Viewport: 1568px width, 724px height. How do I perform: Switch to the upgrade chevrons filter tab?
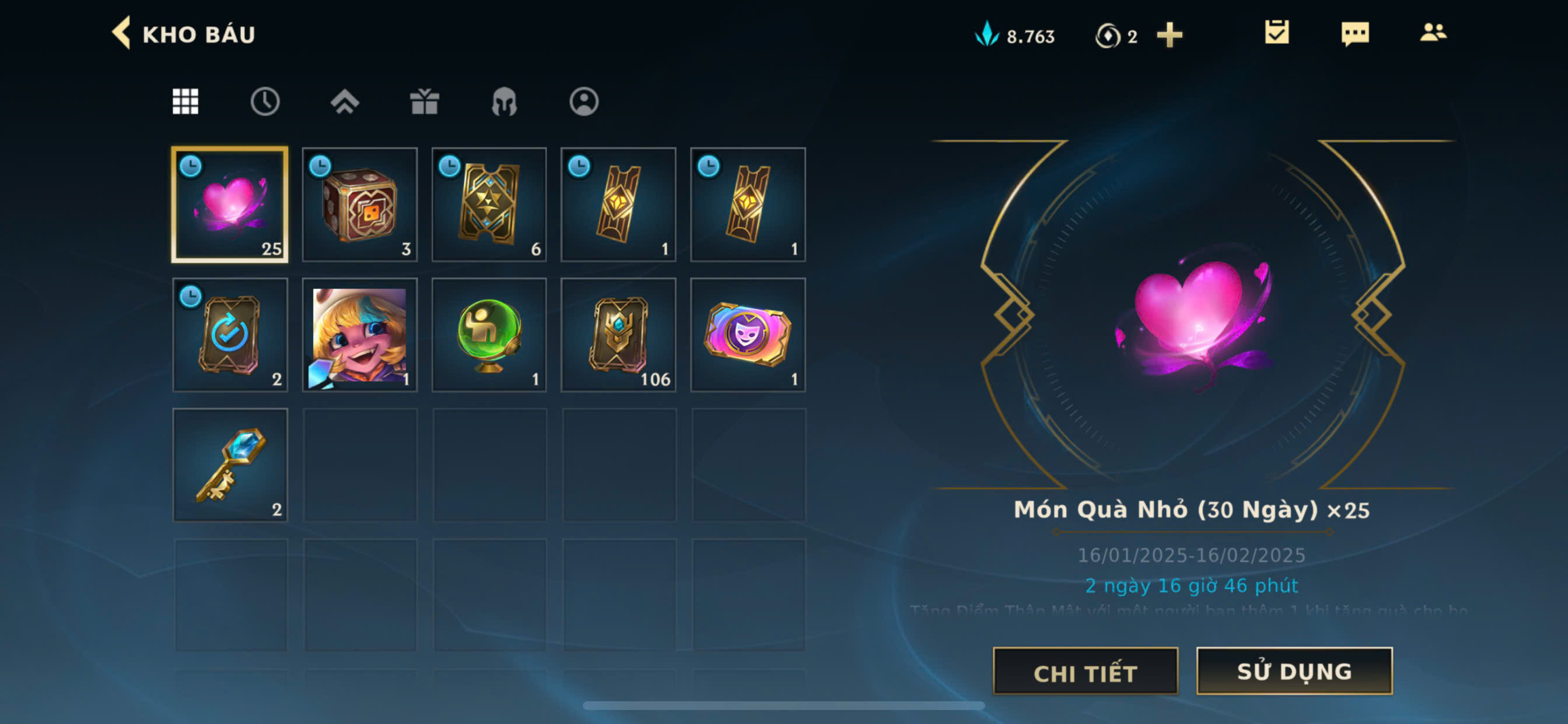[x=345, y=101]
